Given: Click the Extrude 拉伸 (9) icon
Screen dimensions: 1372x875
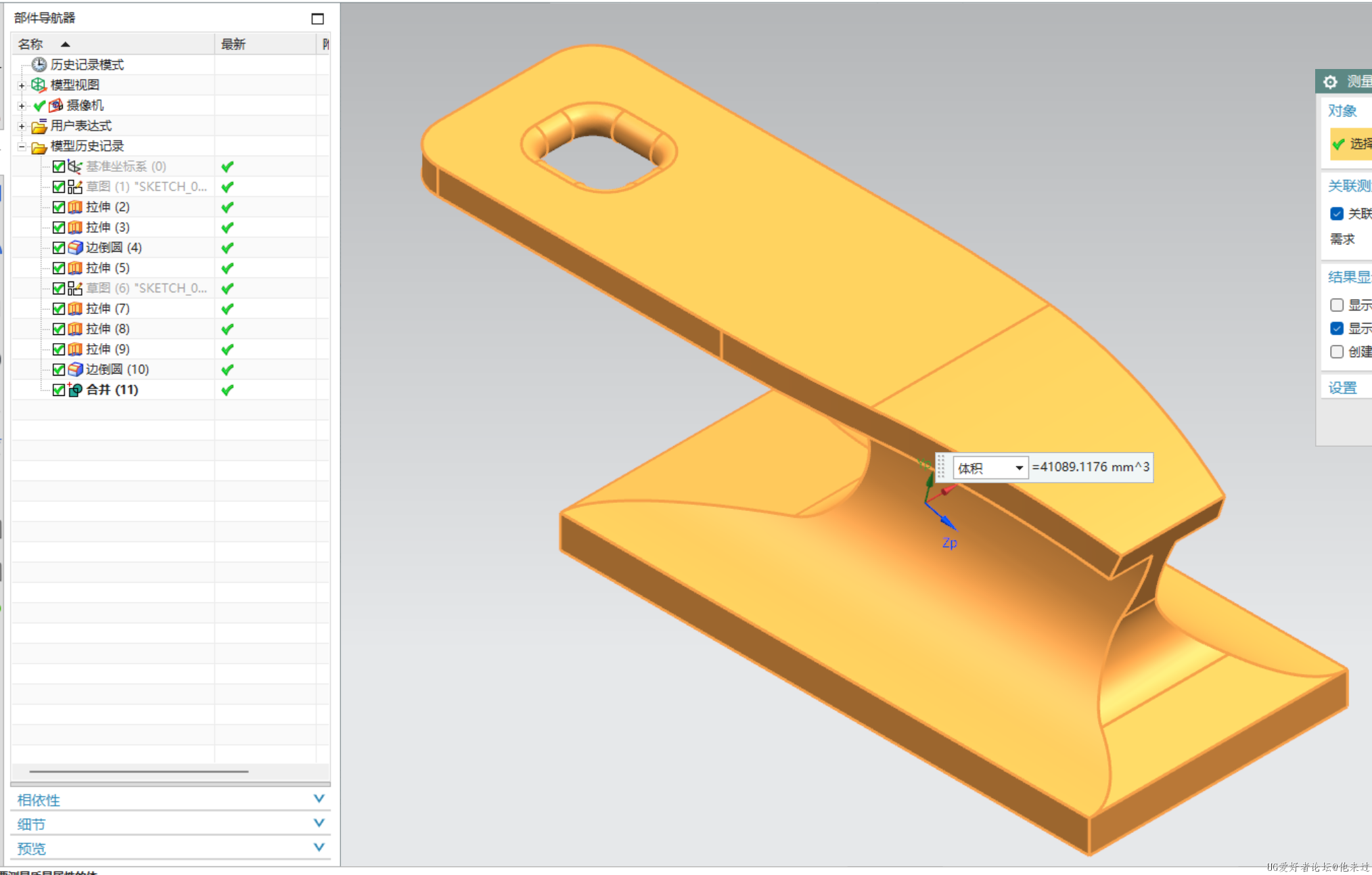Looking at the screenshot, I should pos(74,349).
